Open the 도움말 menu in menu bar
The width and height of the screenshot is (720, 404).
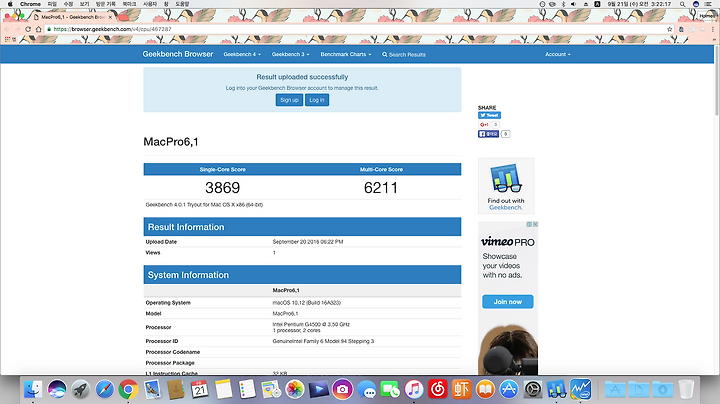tap(182, 4)
